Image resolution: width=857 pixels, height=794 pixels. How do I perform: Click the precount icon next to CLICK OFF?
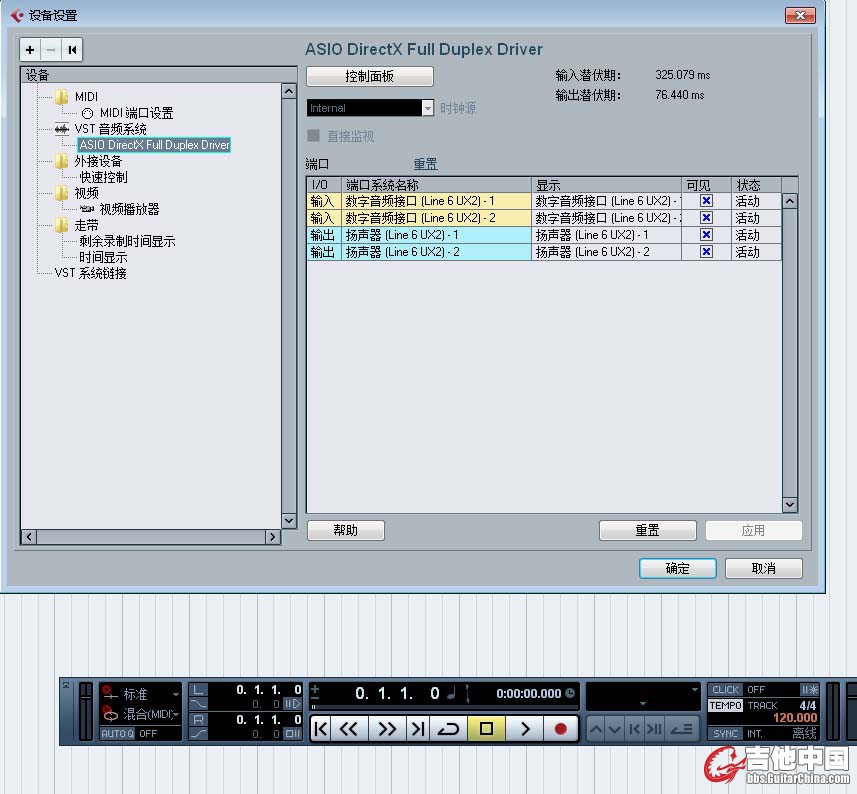point(809,690)
